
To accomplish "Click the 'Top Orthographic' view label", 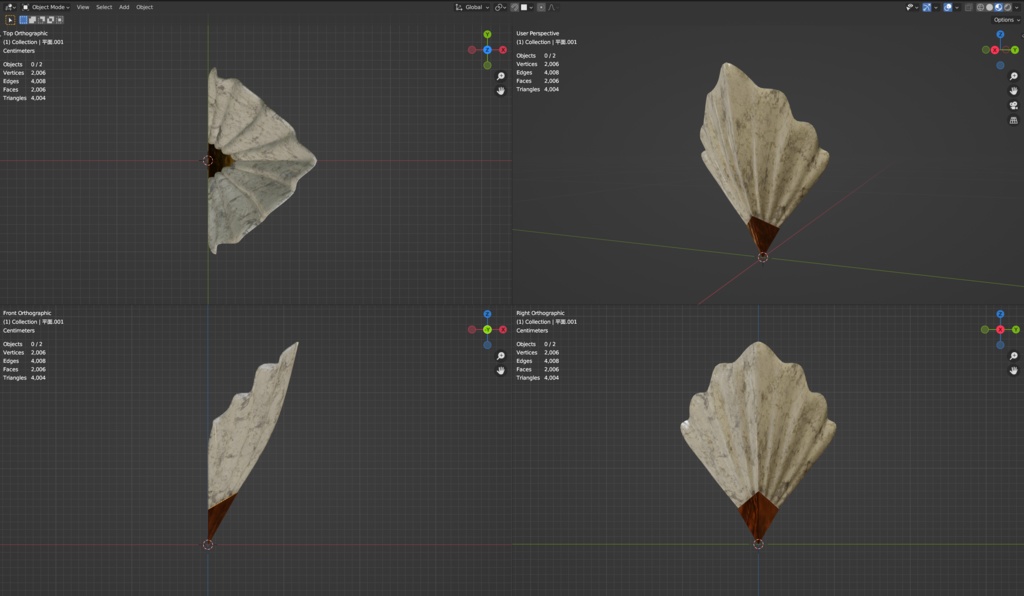I will point(25,33).
